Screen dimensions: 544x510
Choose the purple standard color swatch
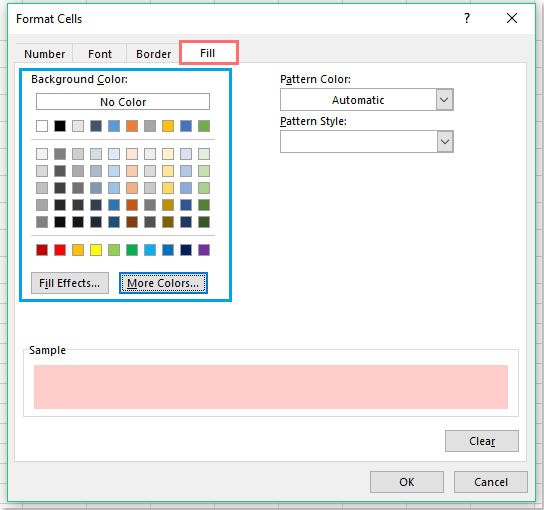click(x=204, y=250)
